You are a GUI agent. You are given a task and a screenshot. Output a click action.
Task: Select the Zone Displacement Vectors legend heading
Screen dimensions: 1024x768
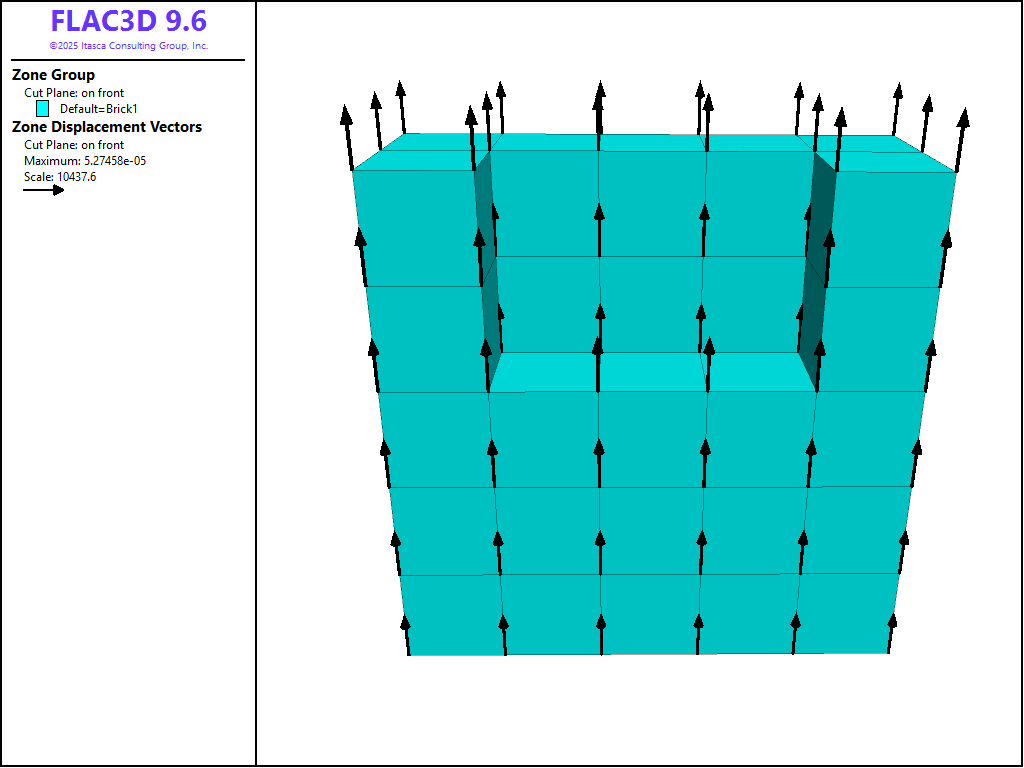point(107,127)
